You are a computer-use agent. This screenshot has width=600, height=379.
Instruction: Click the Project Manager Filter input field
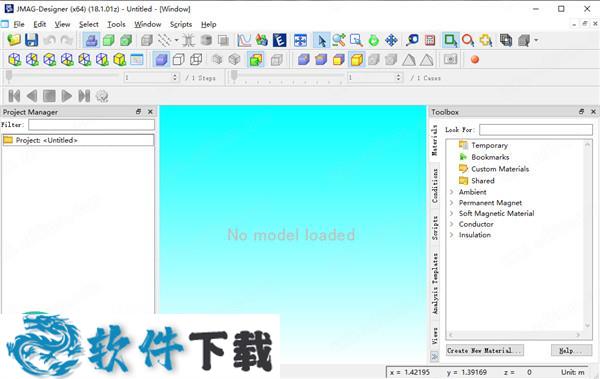(x=91, y=125)
